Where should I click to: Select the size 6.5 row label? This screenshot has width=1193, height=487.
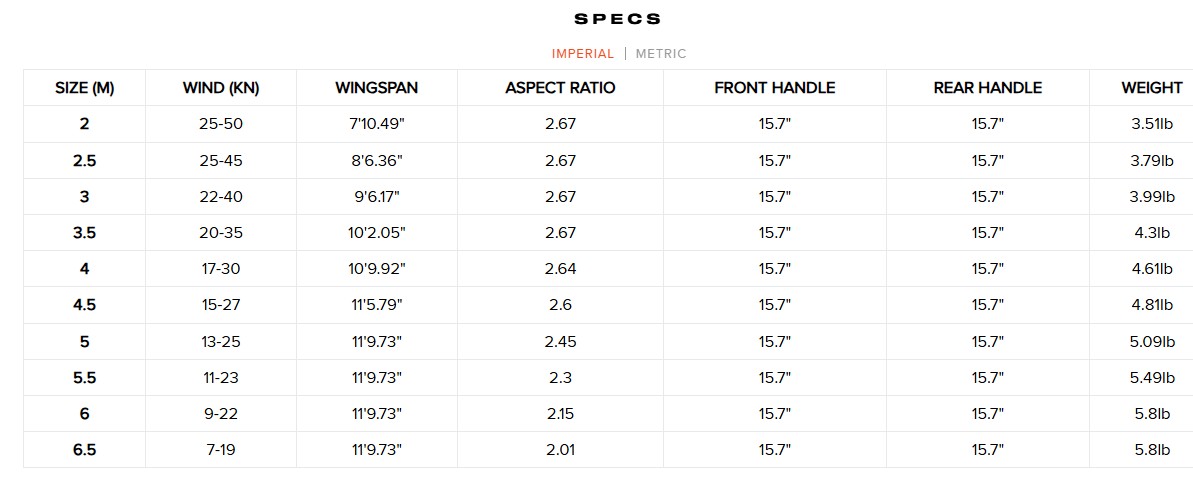(84, 450)
